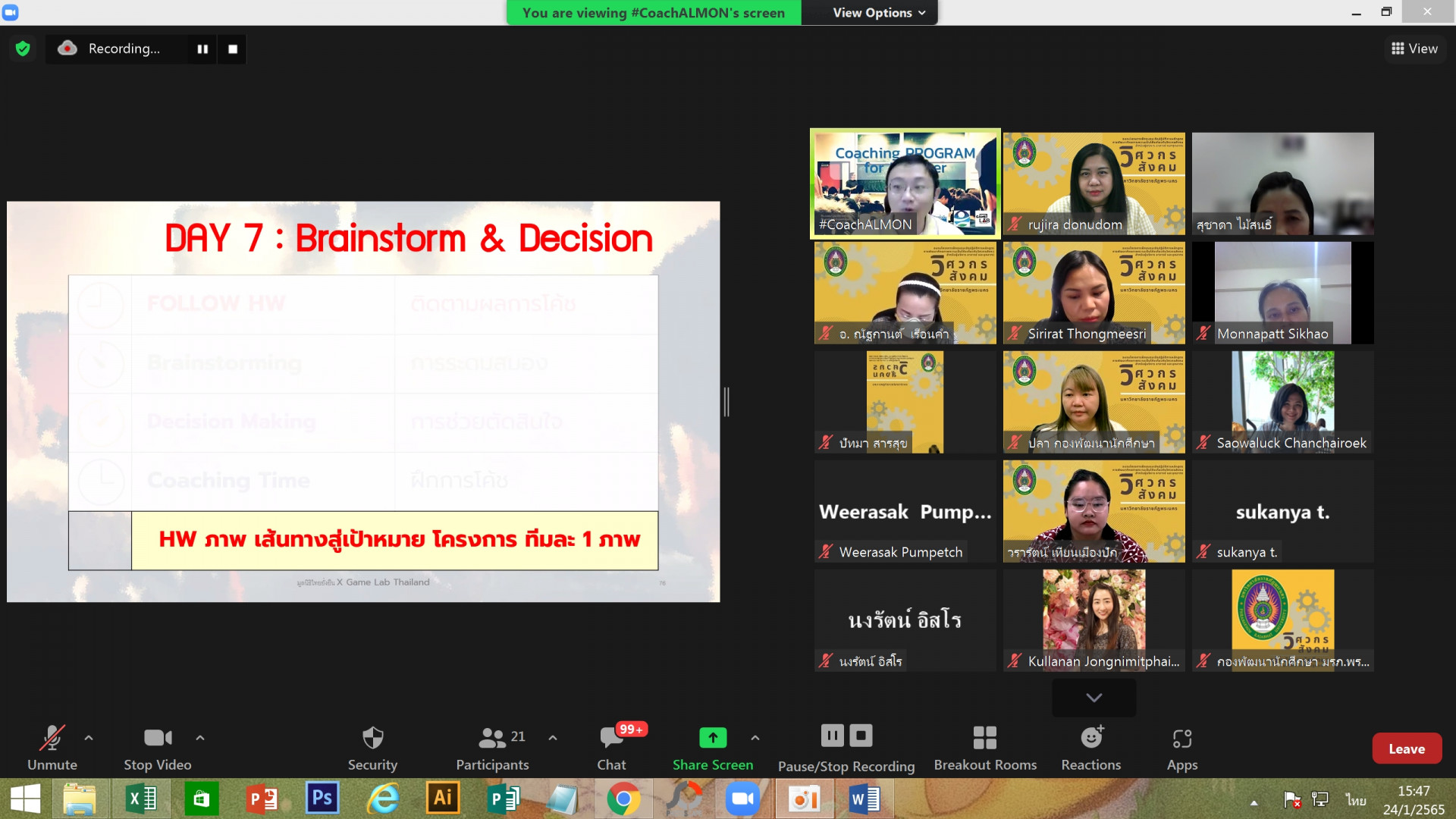Stop the camera video
The width and height of the screenshot is (1456, 819).
(158, 737)
